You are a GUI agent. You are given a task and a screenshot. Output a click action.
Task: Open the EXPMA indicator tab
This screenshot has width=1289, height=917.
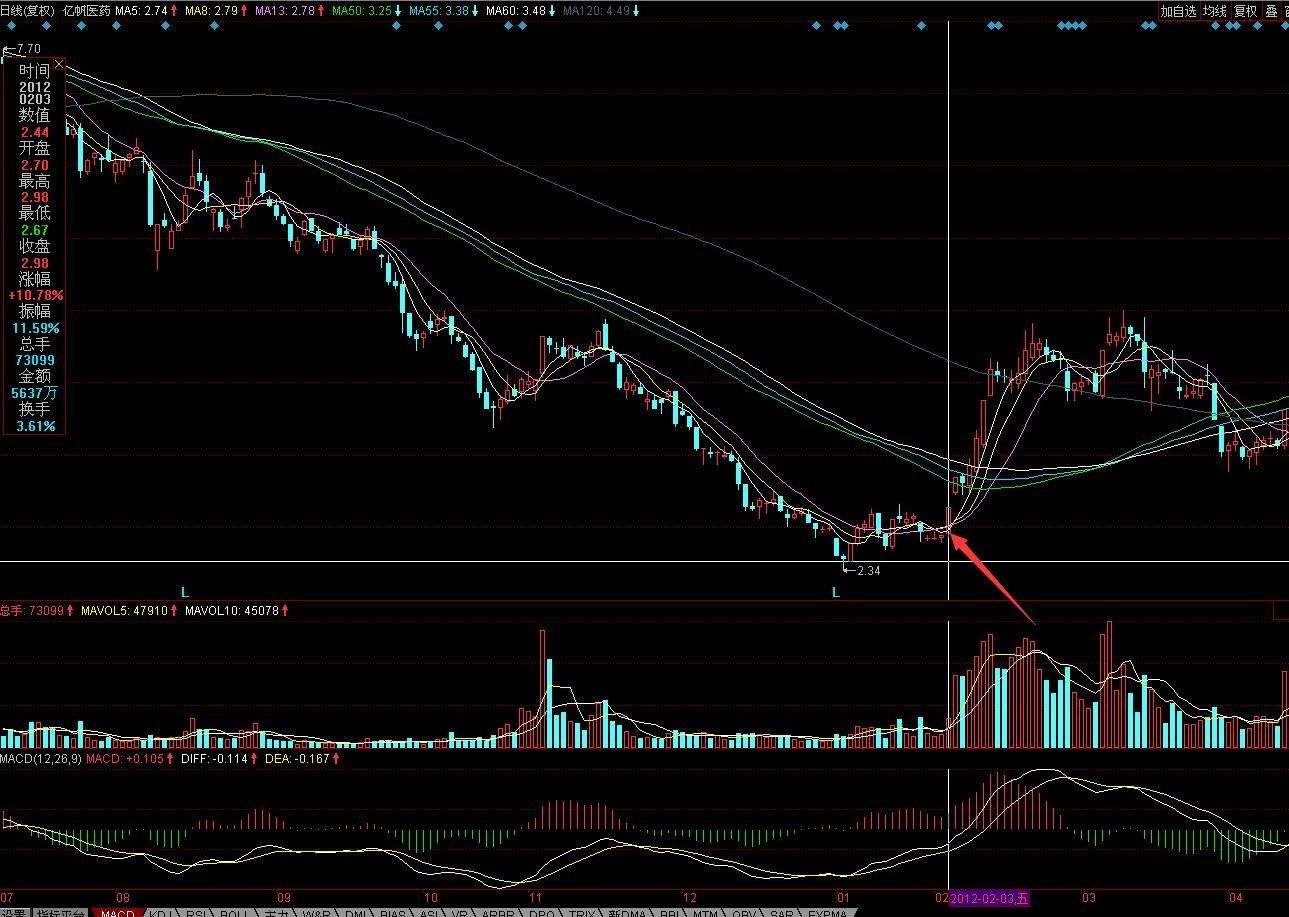click(x=826, y=912)
